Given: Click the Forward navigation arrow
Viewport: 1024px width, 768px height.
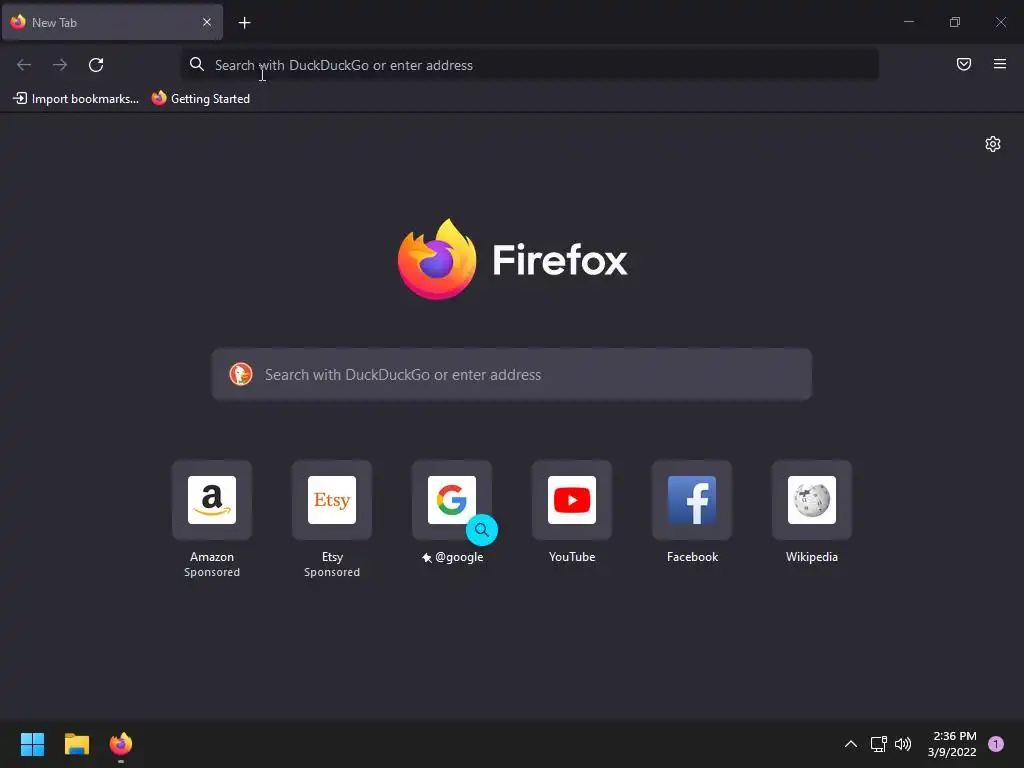Looking at the screenshot, I should tap(60, 65).
